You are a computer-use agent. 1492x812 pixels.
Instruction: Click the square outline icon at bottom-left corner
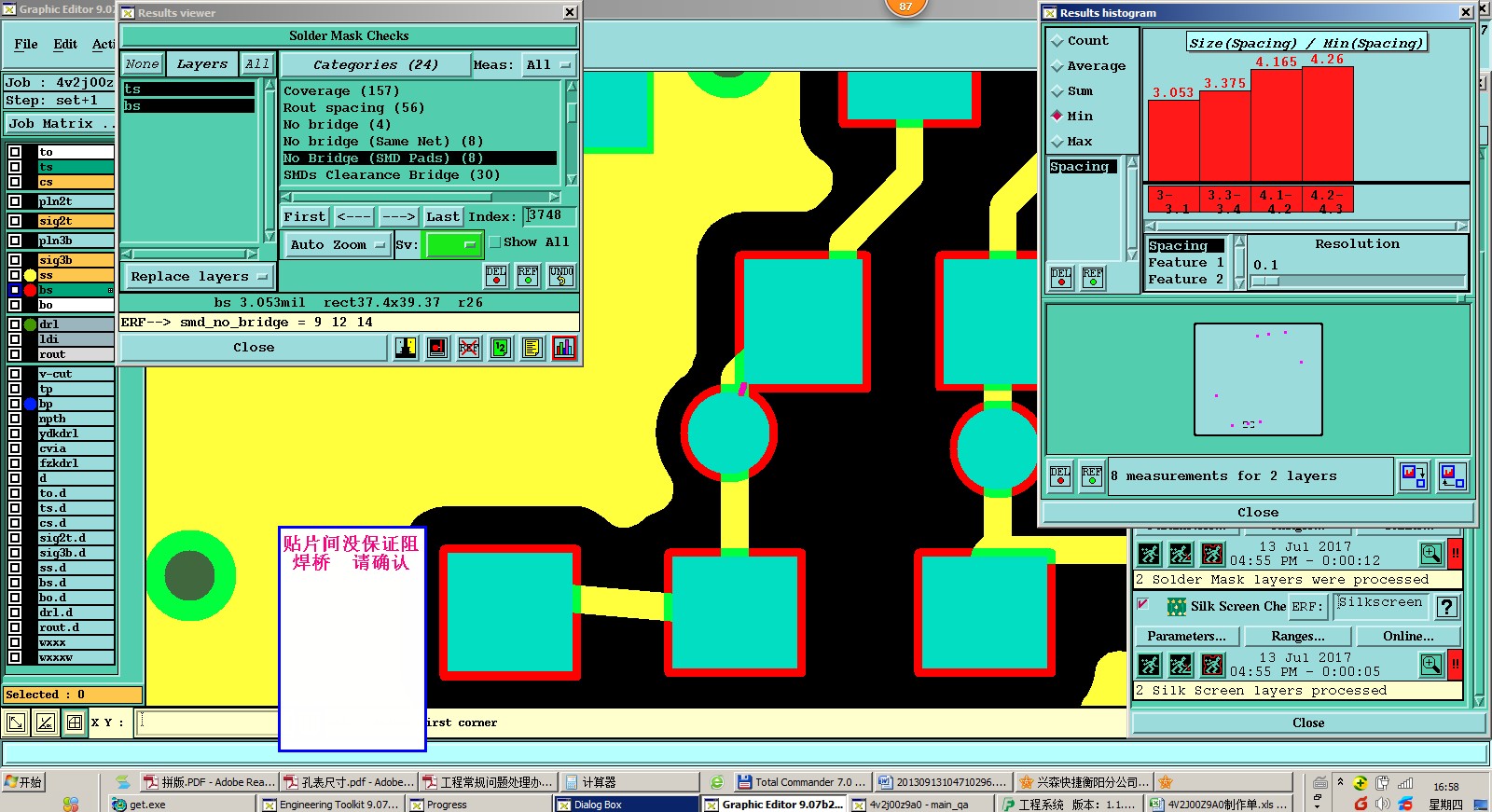pyautogui.click(x=16, y=723)
